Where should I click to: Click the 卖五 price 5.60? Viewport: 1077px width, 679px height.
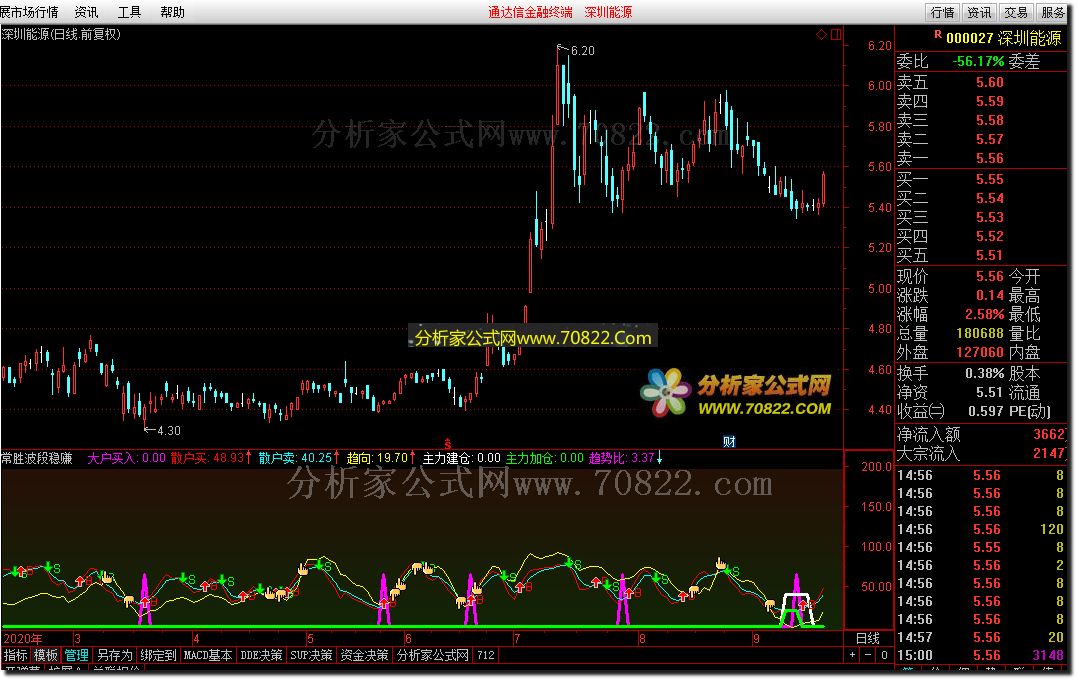click(x=990, y=82)
